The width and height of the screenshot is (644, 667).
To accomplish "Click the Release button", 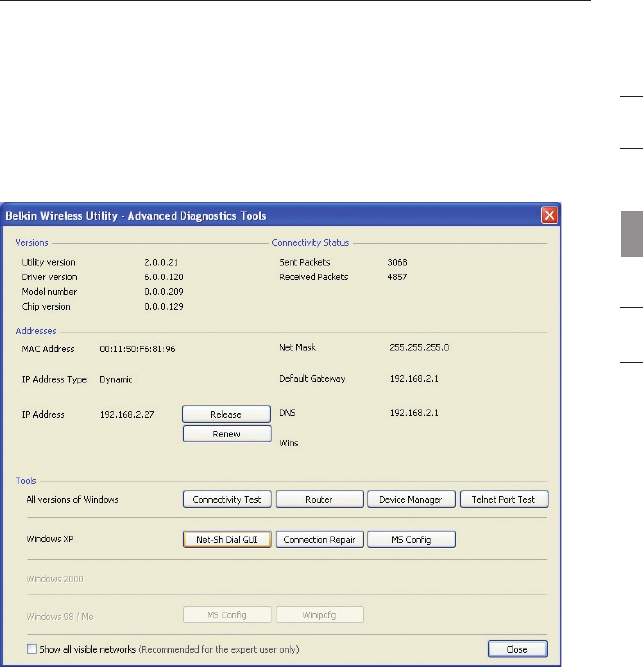I will pos(226,413).
